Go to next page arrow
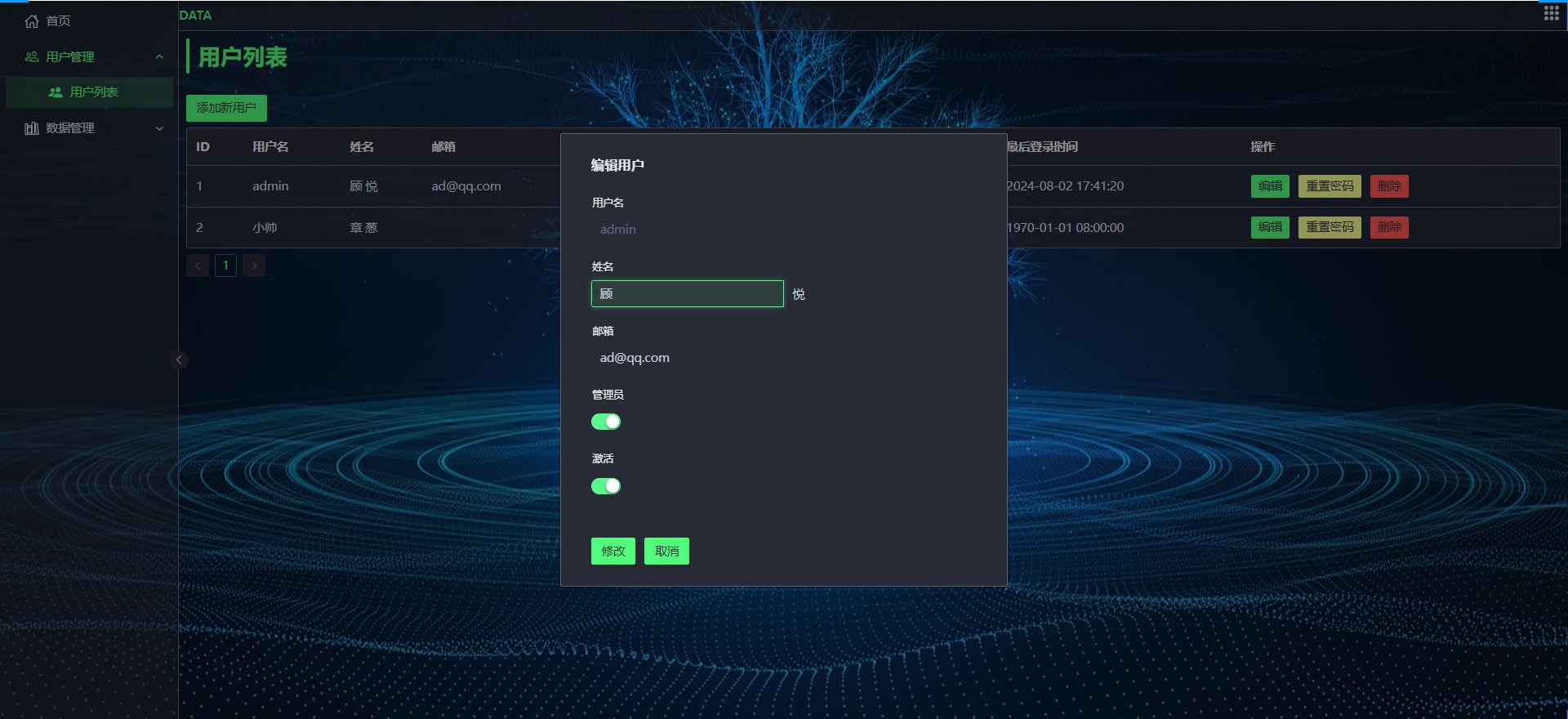The width and height of the screenshot is (1568, 719). tap(254, 266)
